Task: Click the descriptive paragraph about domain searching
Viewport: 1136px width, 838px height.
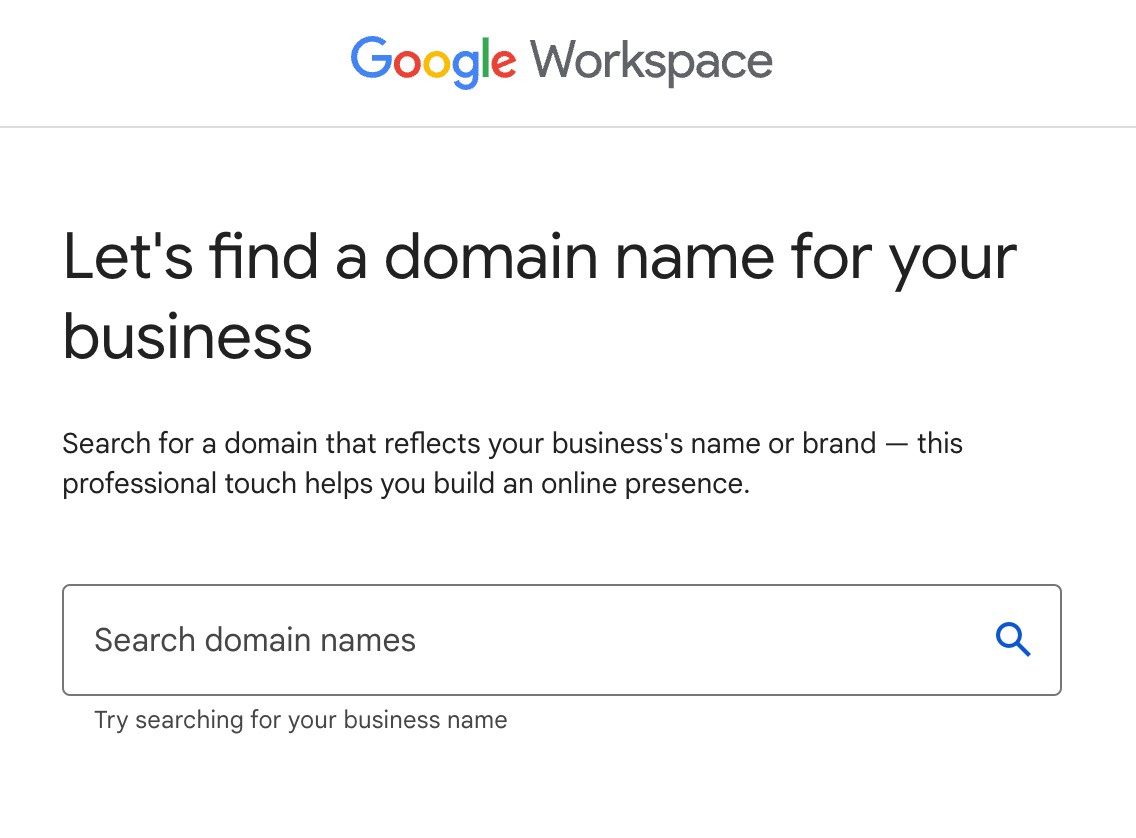Action: click(512, 462)
